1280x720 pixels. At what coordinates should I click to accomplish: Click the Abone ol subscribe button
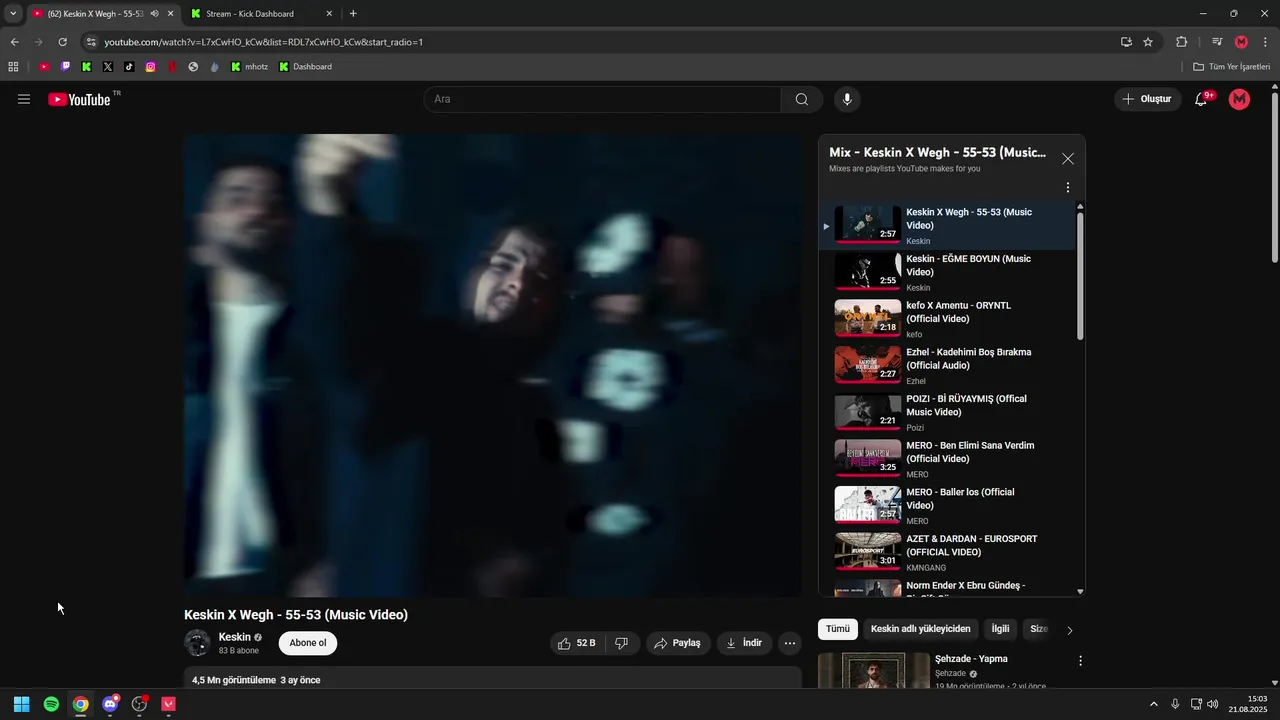pyautogui.click(x=308, y=643)
